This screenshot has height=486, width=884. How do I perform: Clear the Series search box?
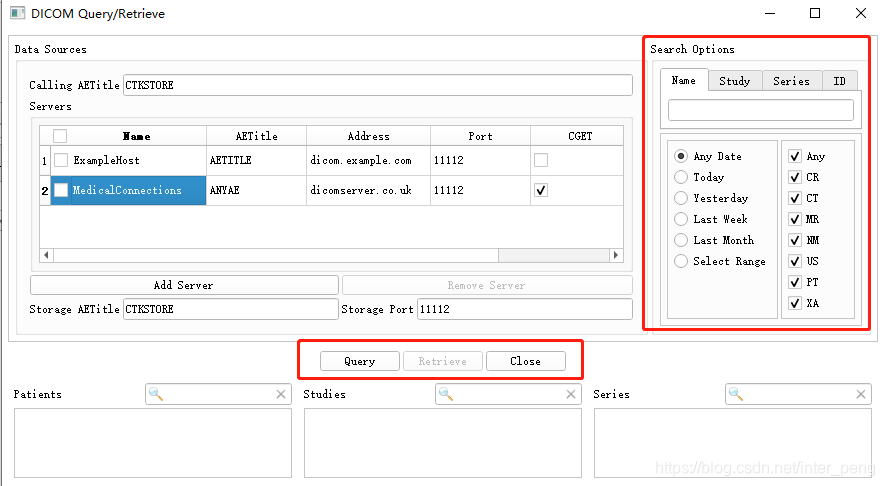(x=860, y=394)
